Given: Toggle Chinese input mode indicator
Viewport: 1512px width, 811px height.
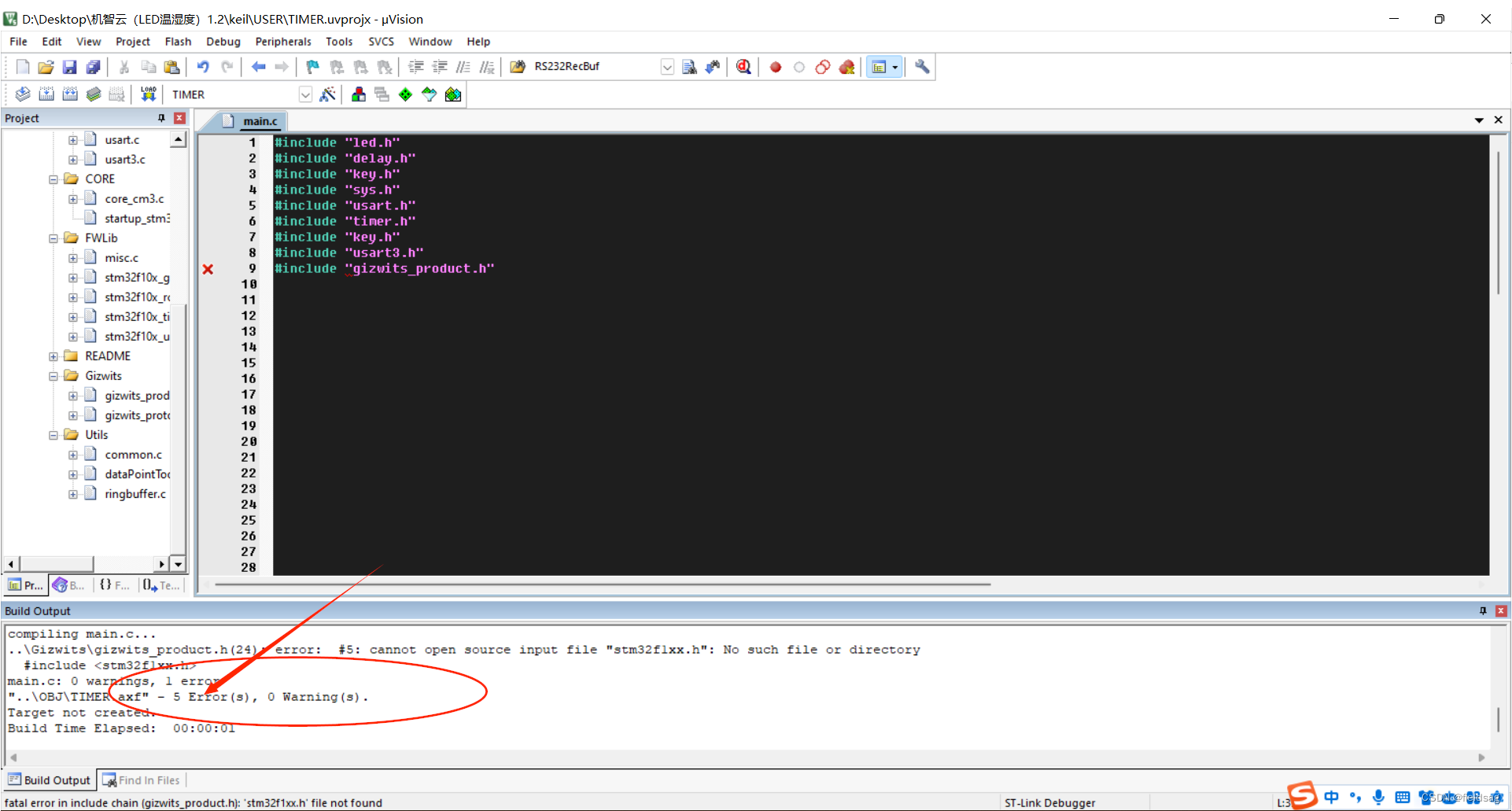Looking at the screenshot, I should [1331, 797].
